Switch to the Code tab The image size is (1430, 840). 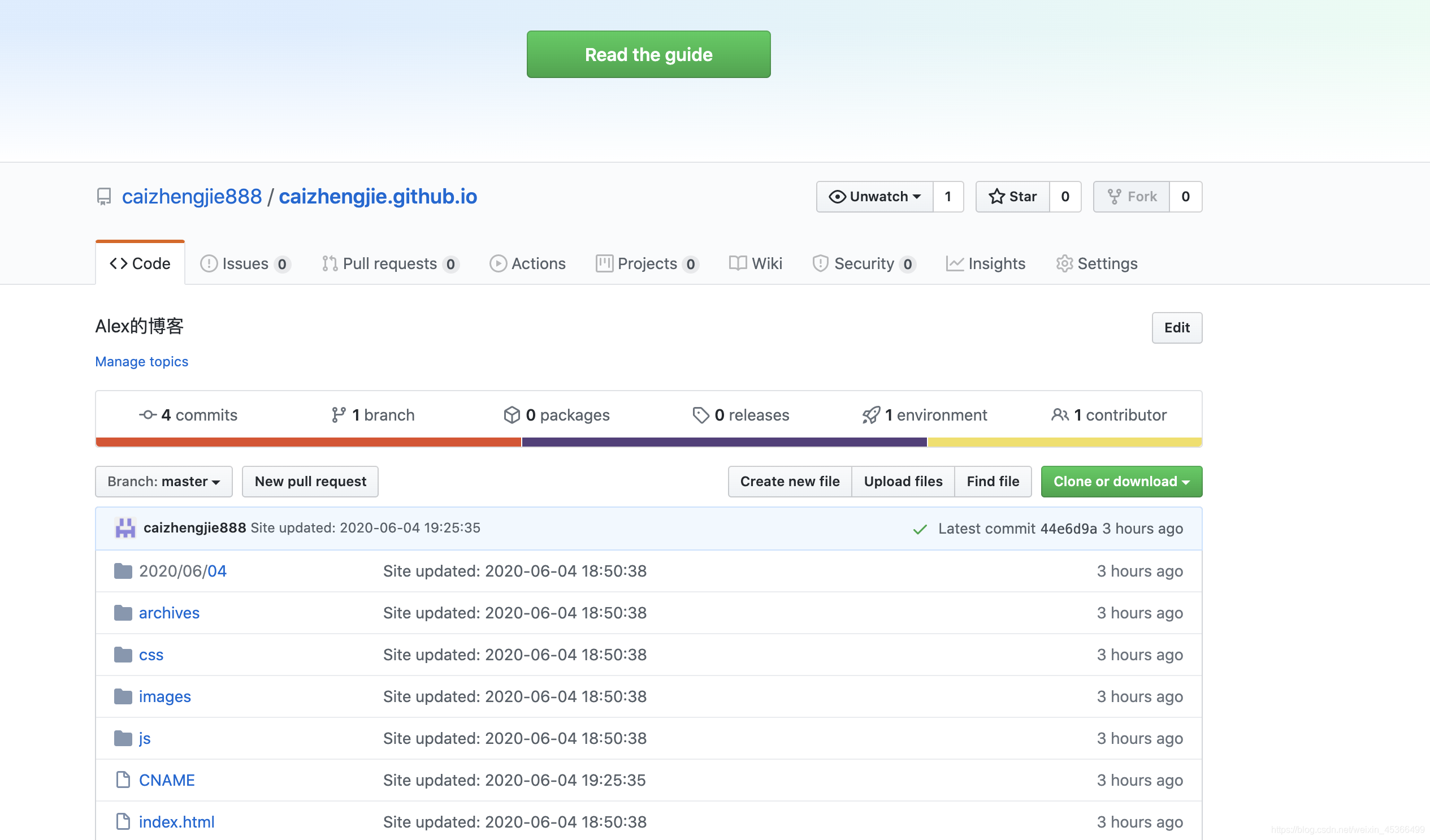[x=140, y=263]
